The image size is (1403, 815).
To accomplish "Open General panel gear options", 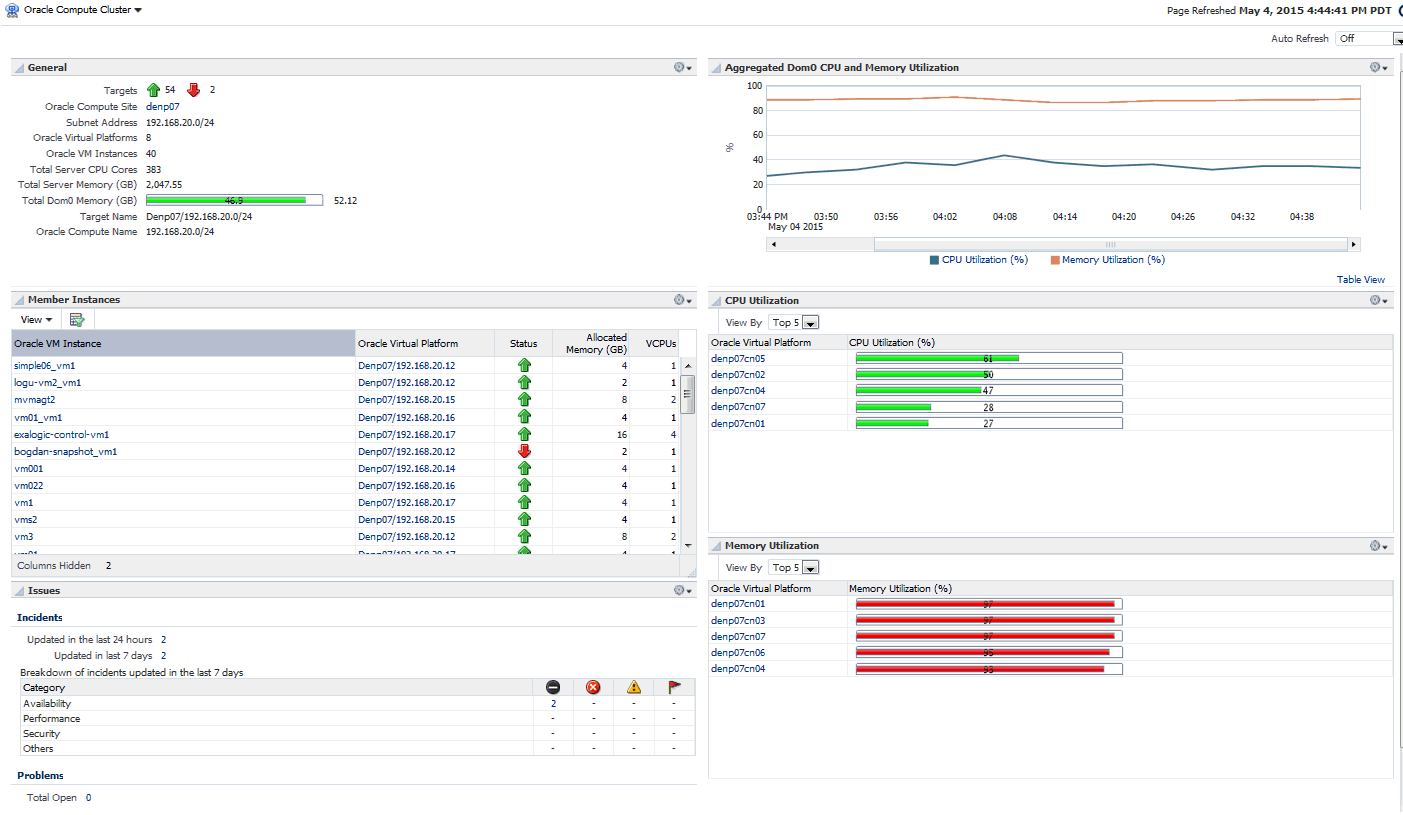I will [683, 67].
